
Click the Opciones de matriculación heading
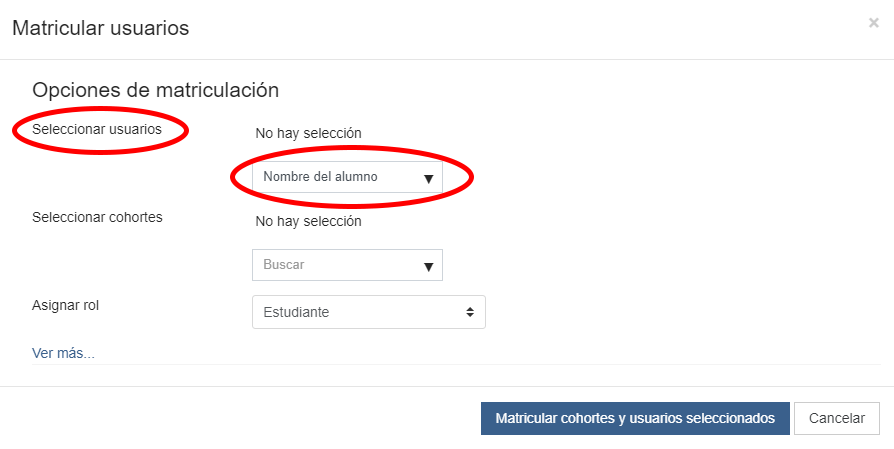coord(156,90)
